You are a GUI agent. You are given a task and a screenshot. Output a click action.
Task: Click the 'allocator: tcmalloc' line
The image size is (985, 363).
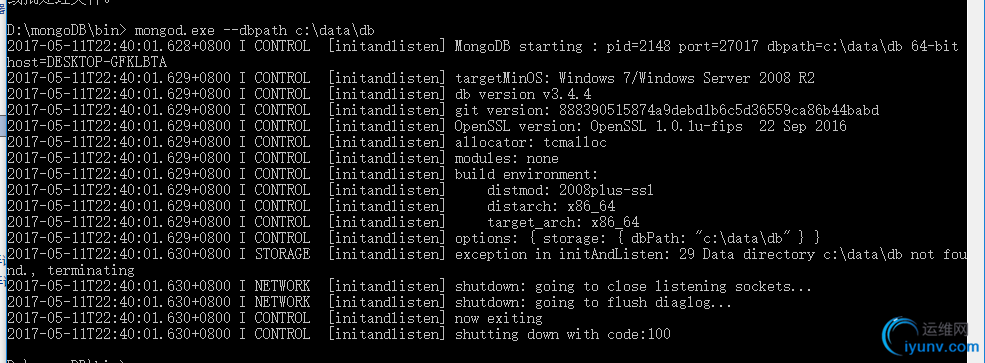pyautogui.click(x=307, y=142)
